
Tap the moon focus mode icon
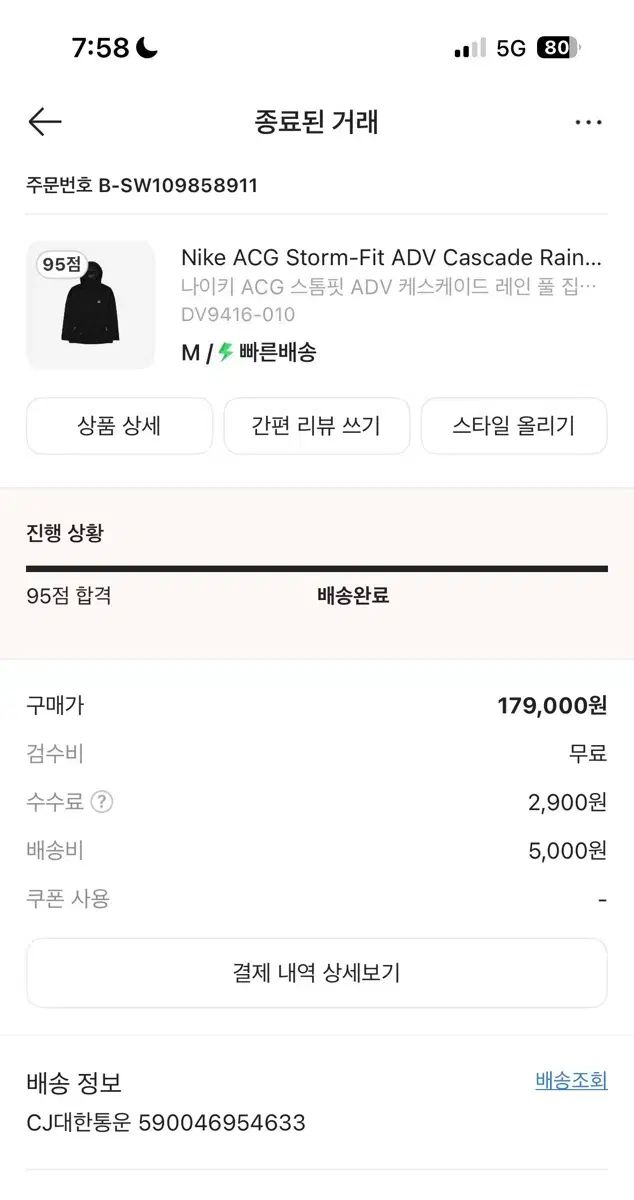tap(147, 48)
